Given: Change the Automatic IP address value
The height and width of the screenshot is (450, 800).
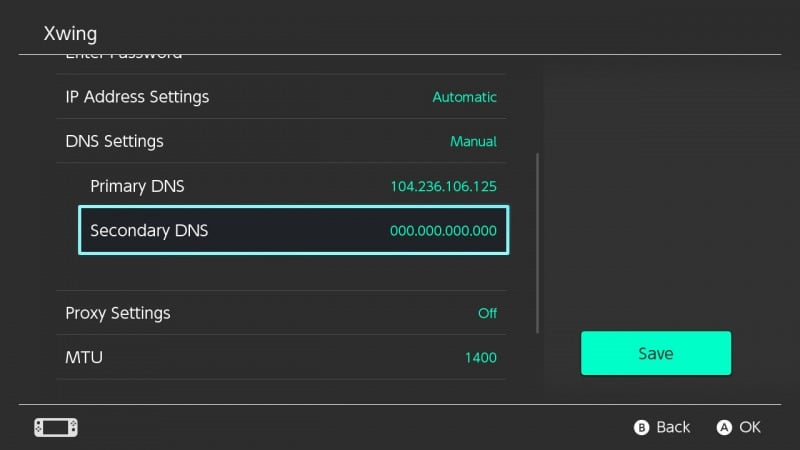Looking at the screenshot, I should [464, 97].
